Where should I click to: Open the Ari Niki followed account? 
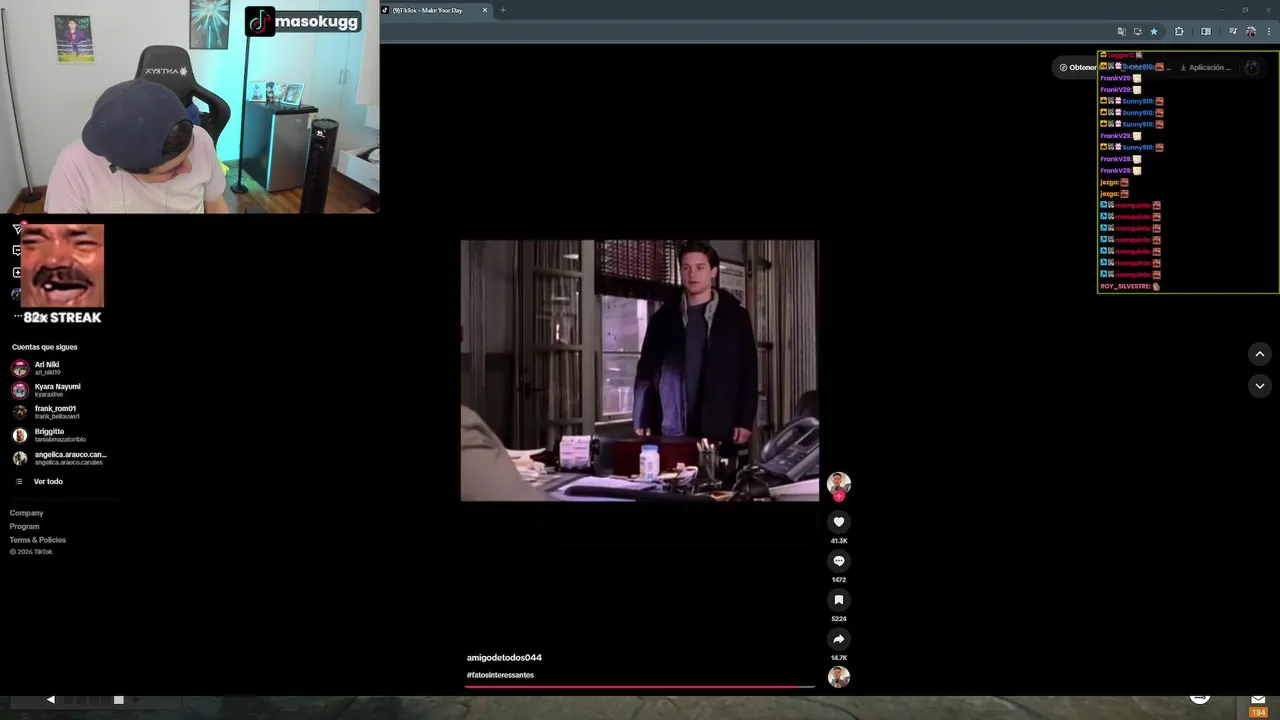coord(59,368)
